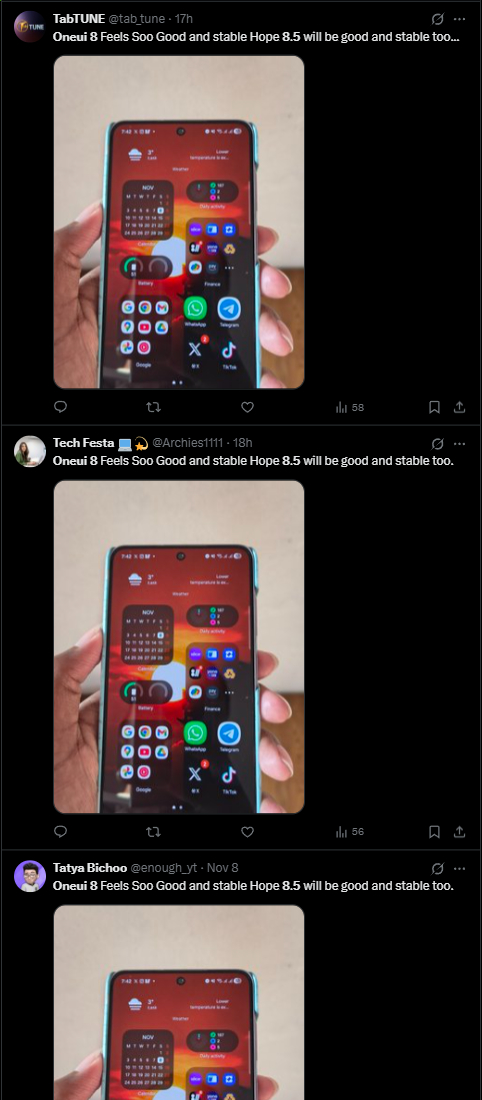Screen dimensions: 482x1100
Task: Open more options for TabTUNE post
Action: coord(460,19)
